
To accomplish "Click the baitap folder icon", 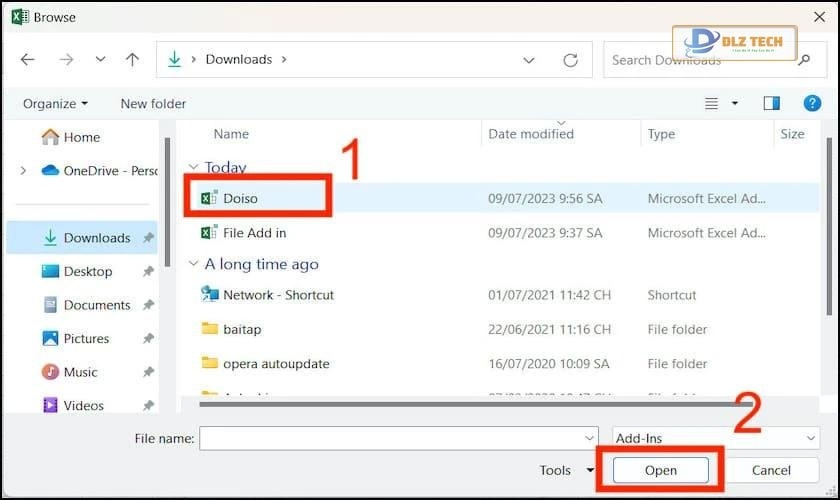I will pyautogui.click(x=209, y=328).
